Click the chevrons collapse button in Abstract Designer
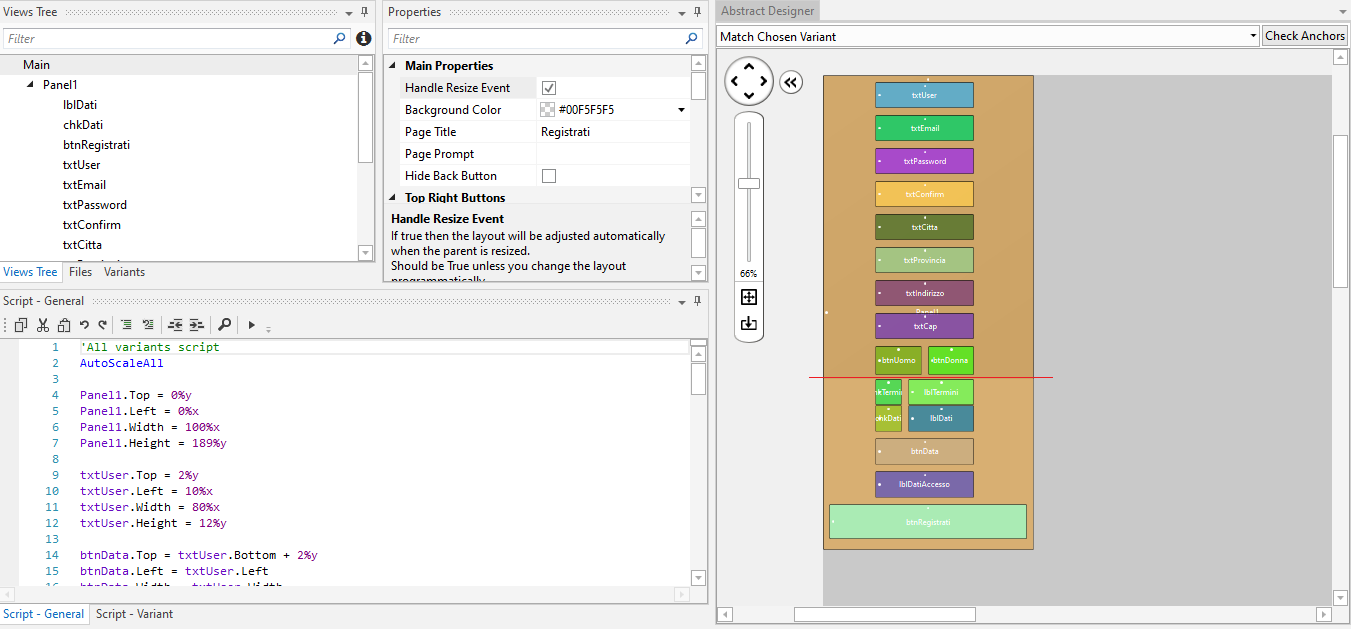This screenshot has height=629, width=1351. (x=790, y=82)
